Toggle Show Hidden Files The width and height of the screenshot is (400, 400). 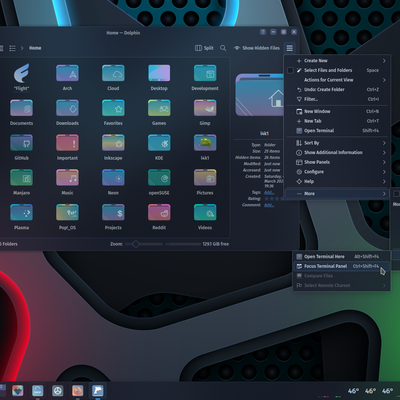pyautogui.click(x=257, y=48)
